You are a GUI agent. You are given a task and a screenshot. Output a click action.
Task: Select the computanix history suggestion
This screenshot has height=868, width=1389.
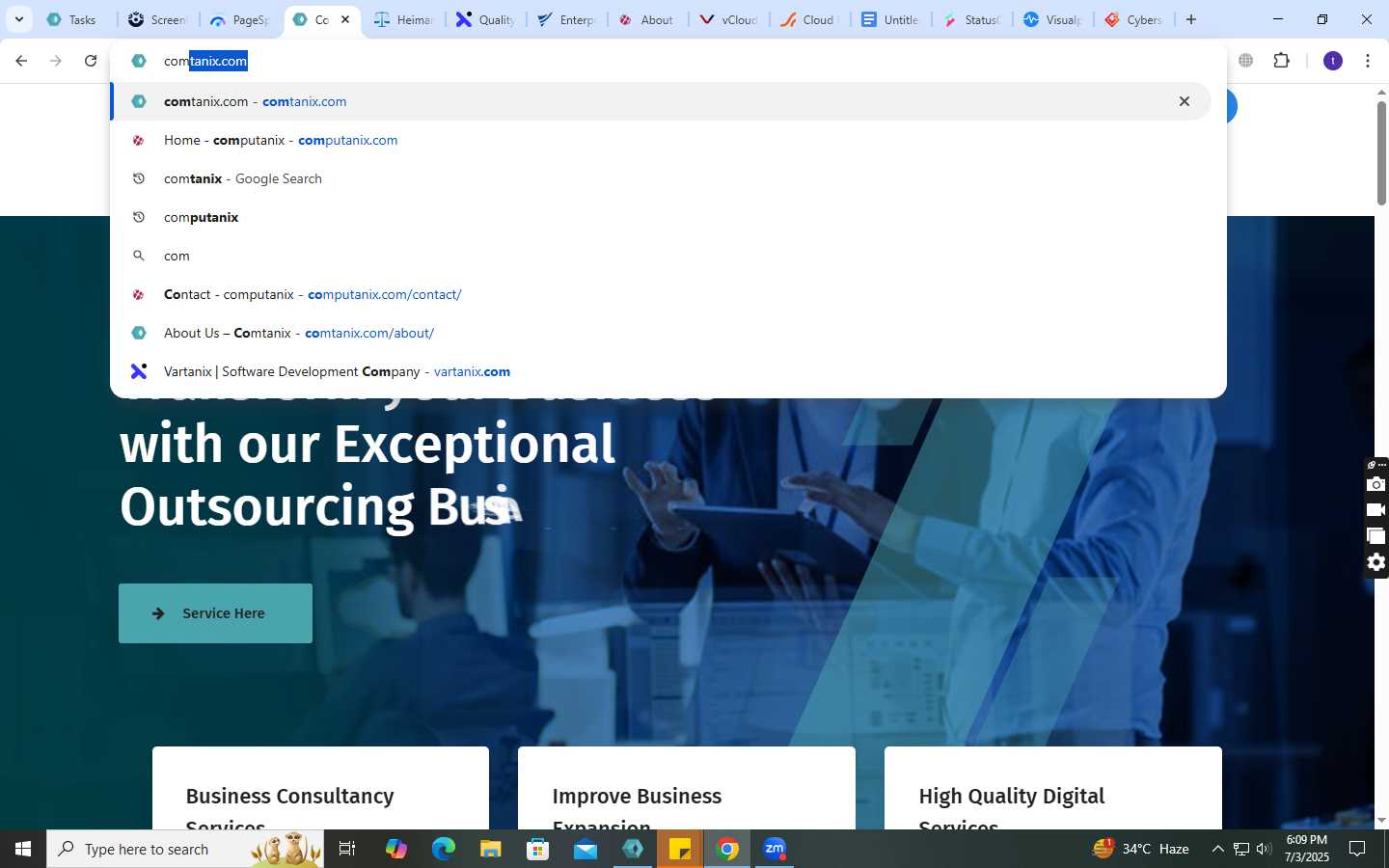661,217
